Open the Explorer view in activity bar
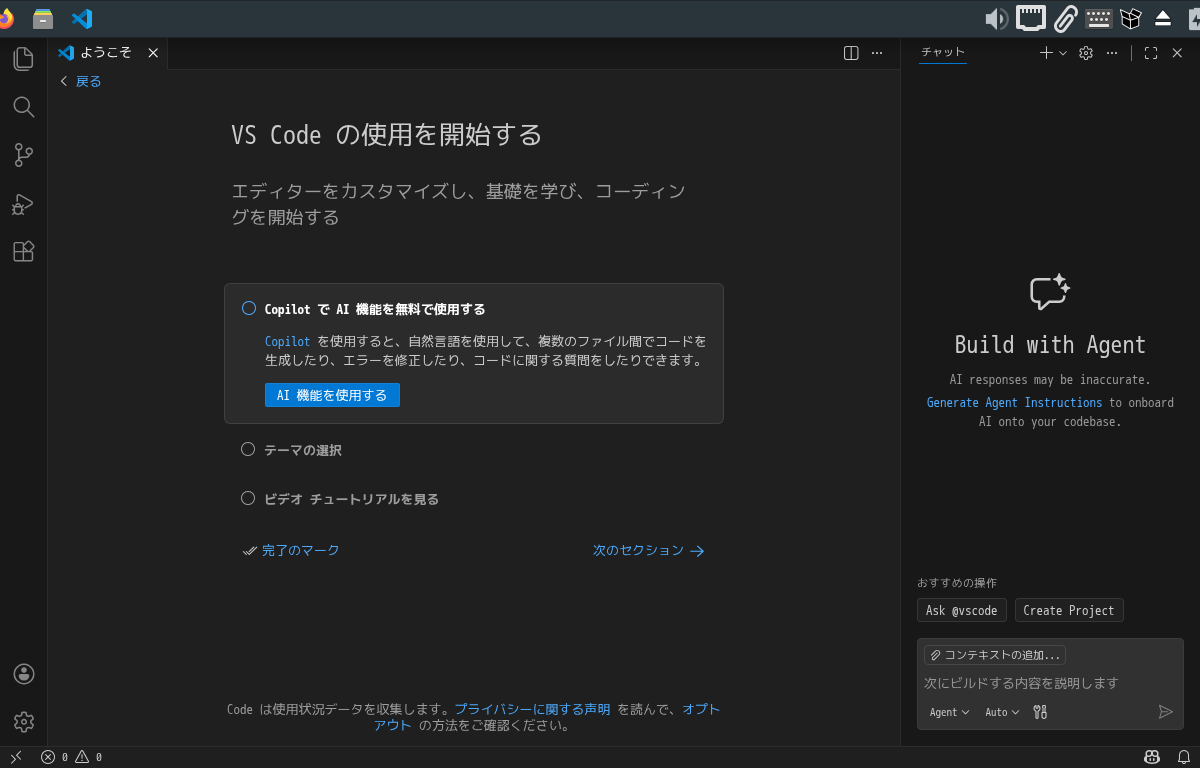Screen dimensions: 1200x768 (23, 59)
